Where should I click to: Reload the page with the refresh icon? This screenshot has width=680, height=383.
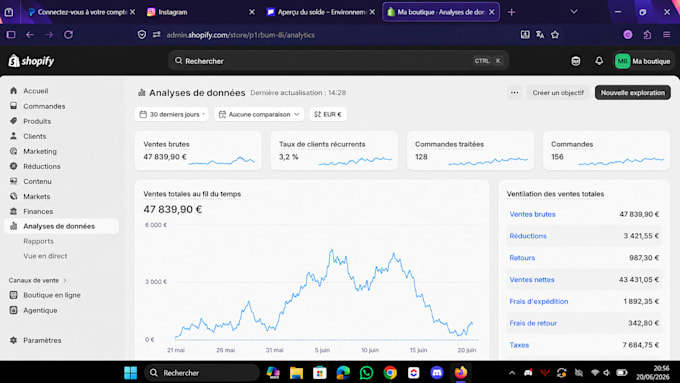tap(69, 35)
